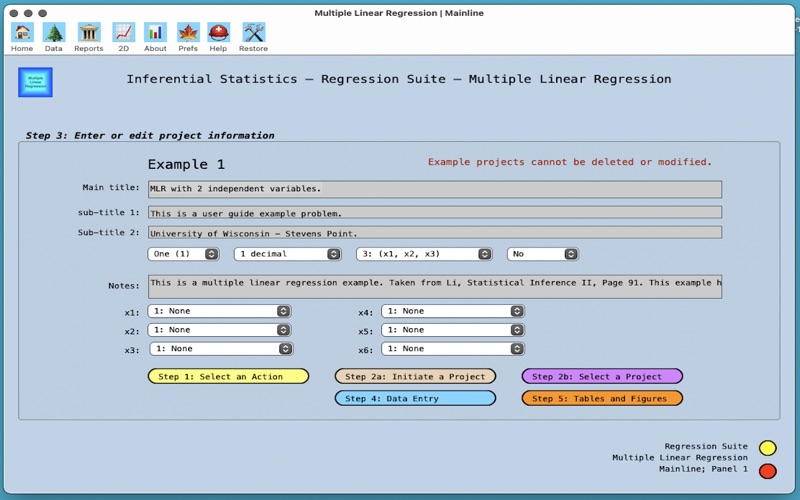This screenshot has width=800, height=500.
Task: Click the "x4:" label
Action: click(x=365, y=312)
